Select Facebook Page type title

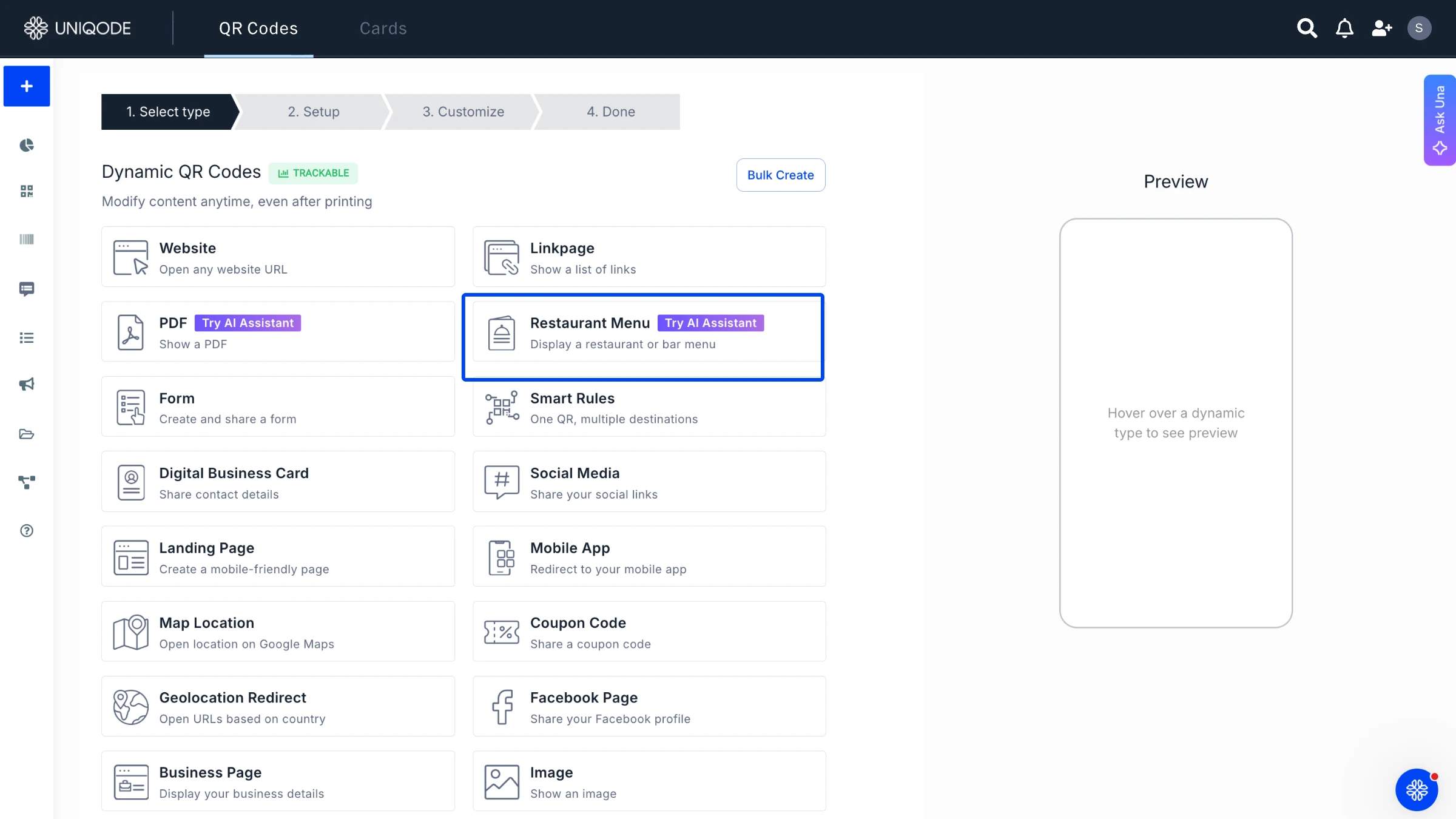click(x=584, y=698)
